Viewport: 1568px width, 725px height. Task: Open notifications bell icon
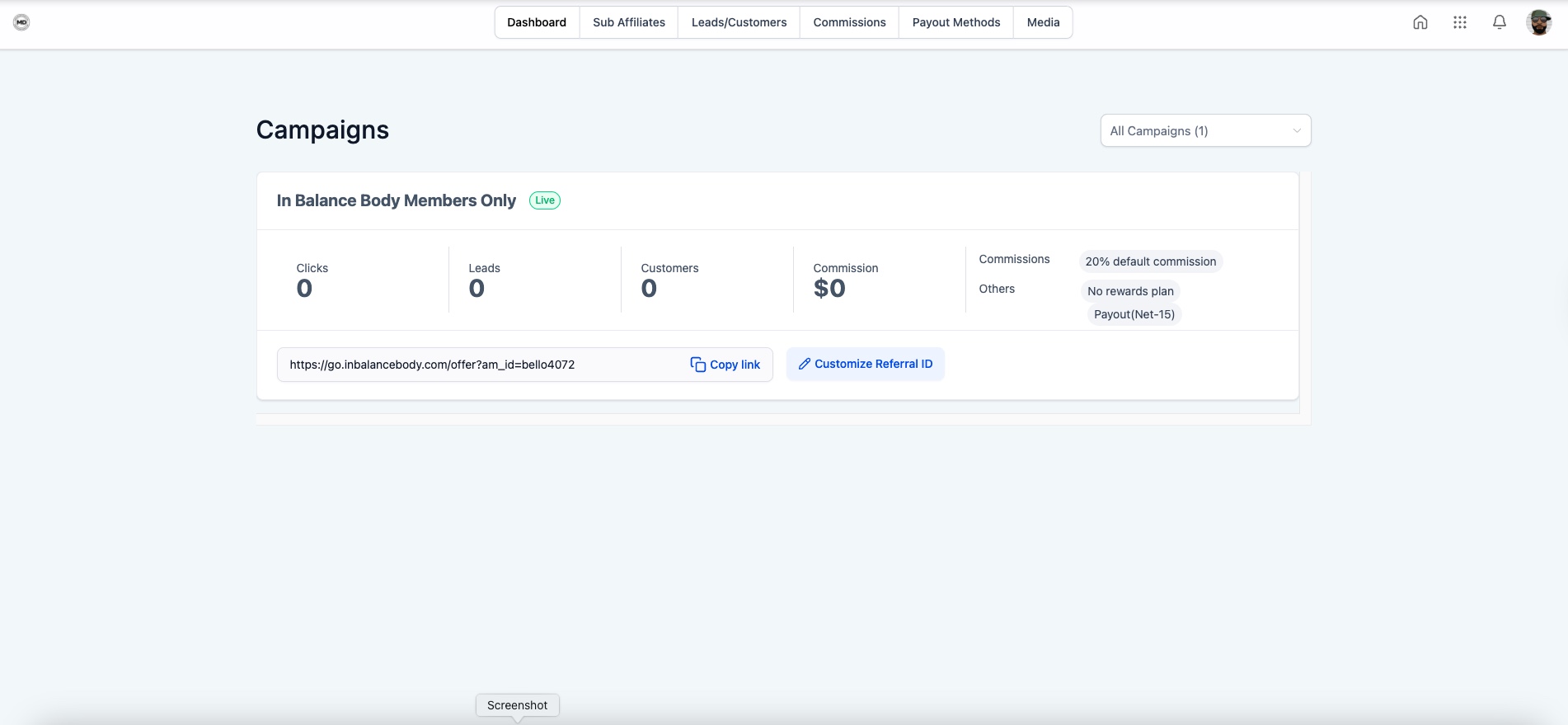(x=1500, y=22)
